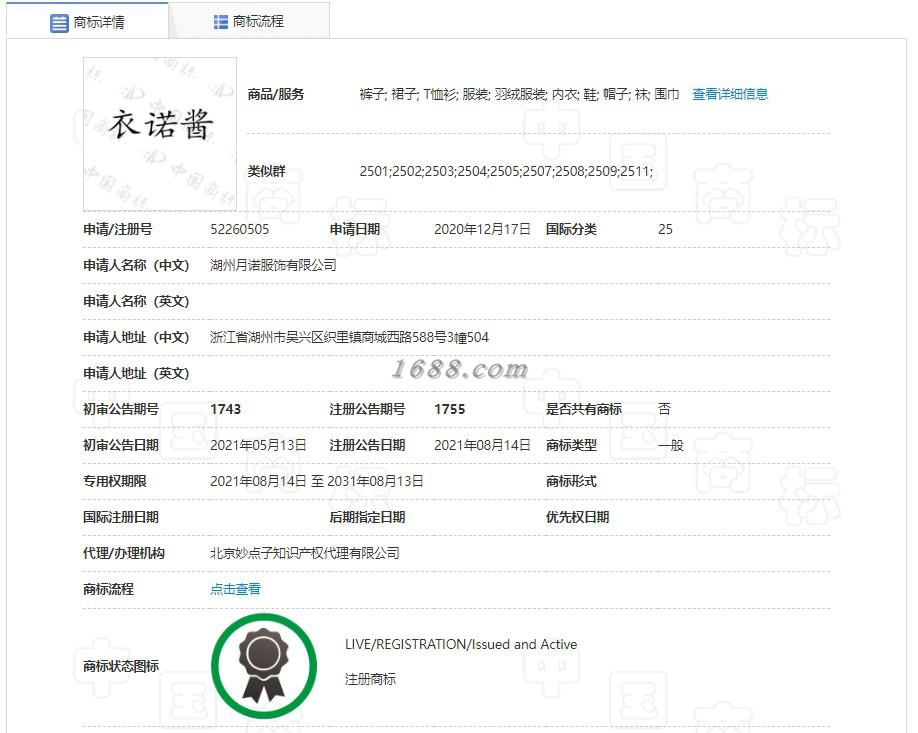
Task: Select exclusive right period 2021年08月14日 至 2031年08月13日
Action: [x=317, y=481]
